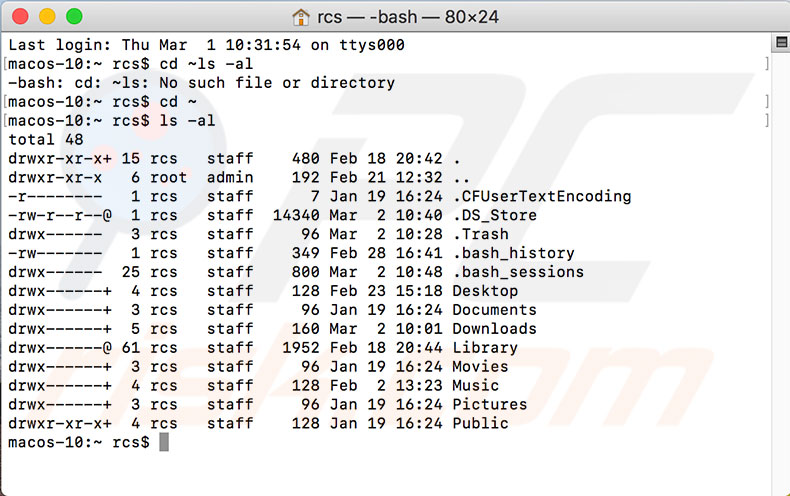This screenshot has height=496, width=790.
Task: Click the 'Library' directory name
Action: tap(485, 347)
